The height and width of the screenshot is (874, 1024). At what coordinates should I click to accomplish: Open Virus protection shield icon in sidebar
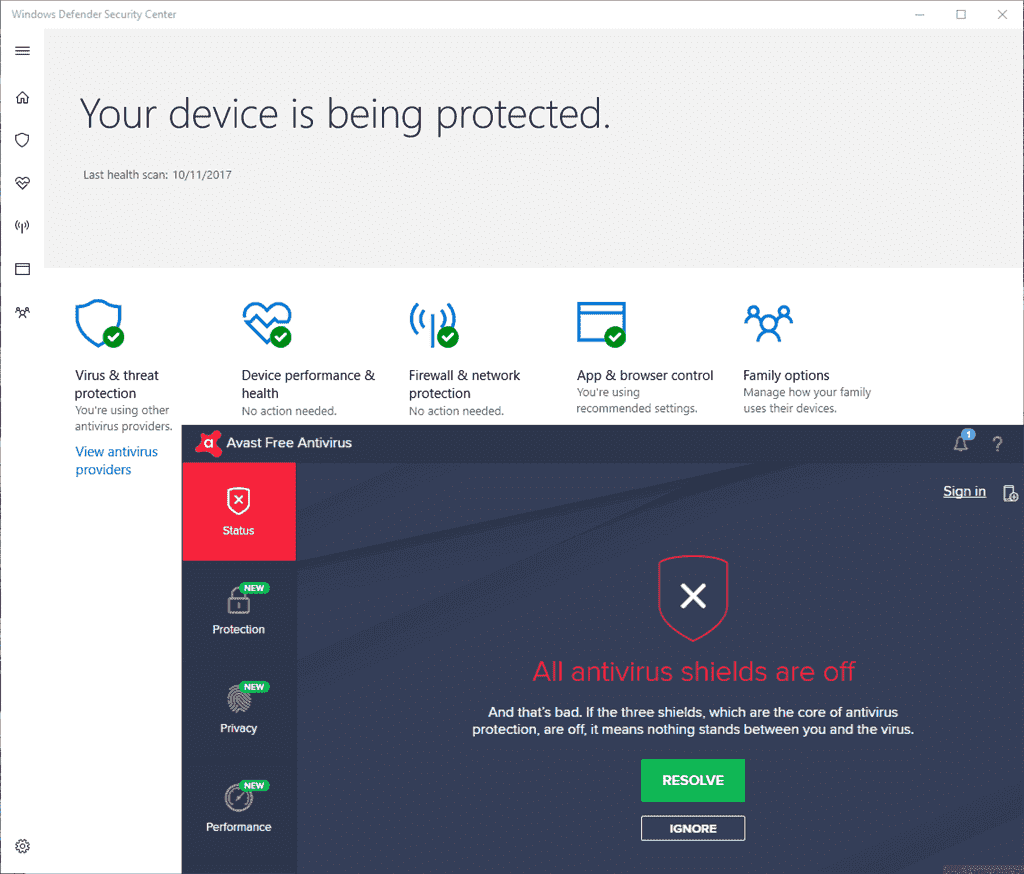point(22,140)
